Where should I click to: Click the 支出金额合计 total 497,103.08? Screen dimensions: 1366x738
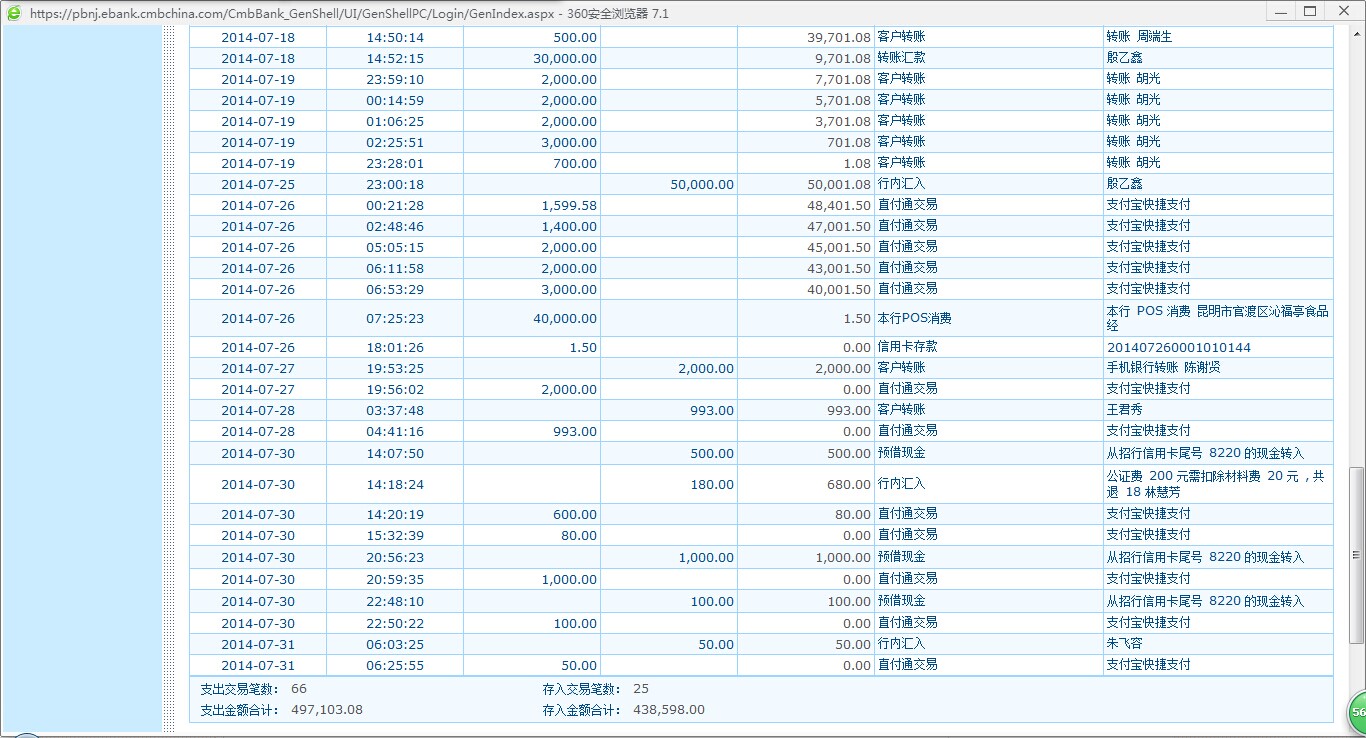pos(326,710)
